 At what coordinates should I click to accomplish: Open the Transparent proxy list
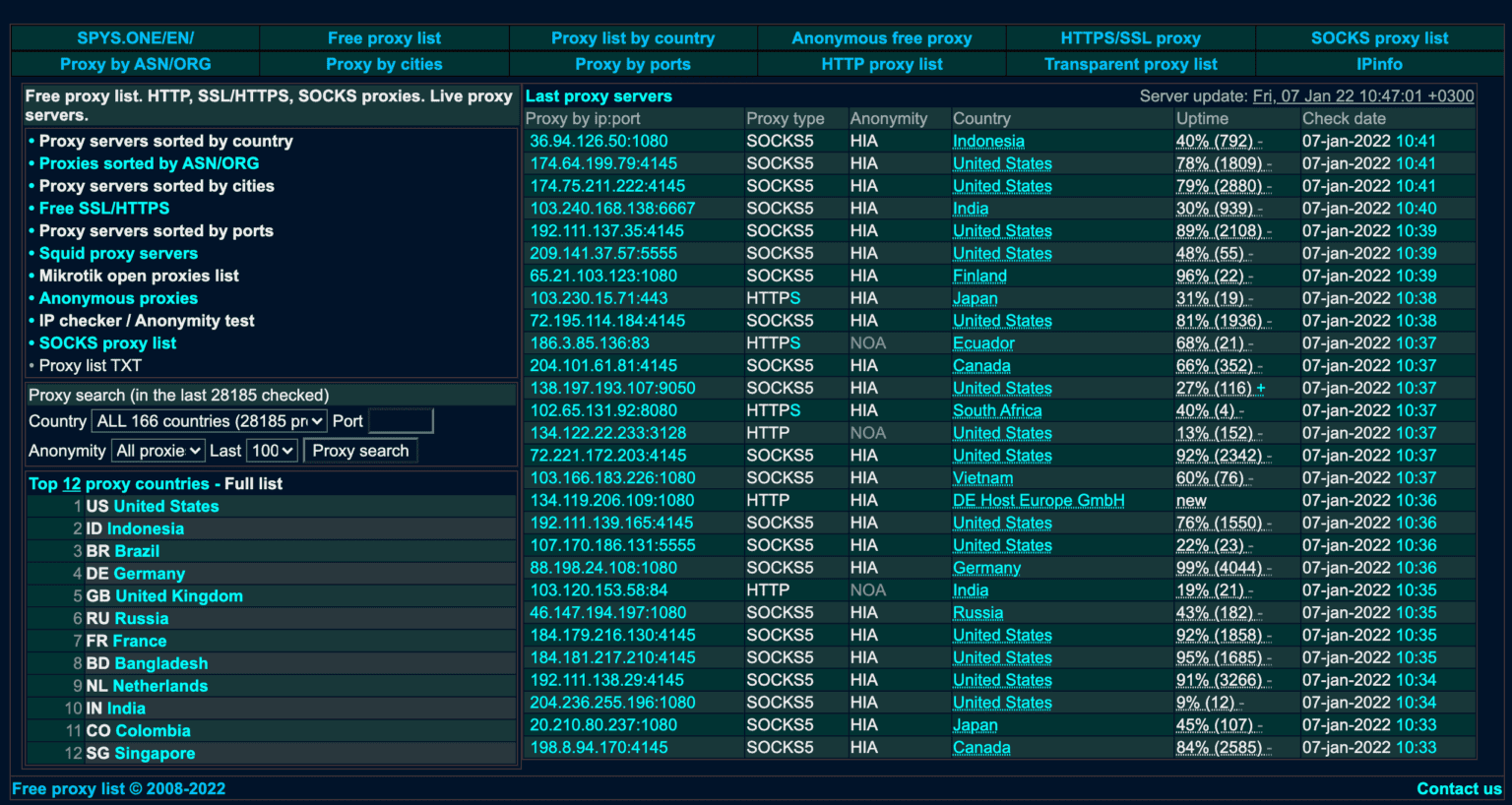click(x=1130, y=64)
